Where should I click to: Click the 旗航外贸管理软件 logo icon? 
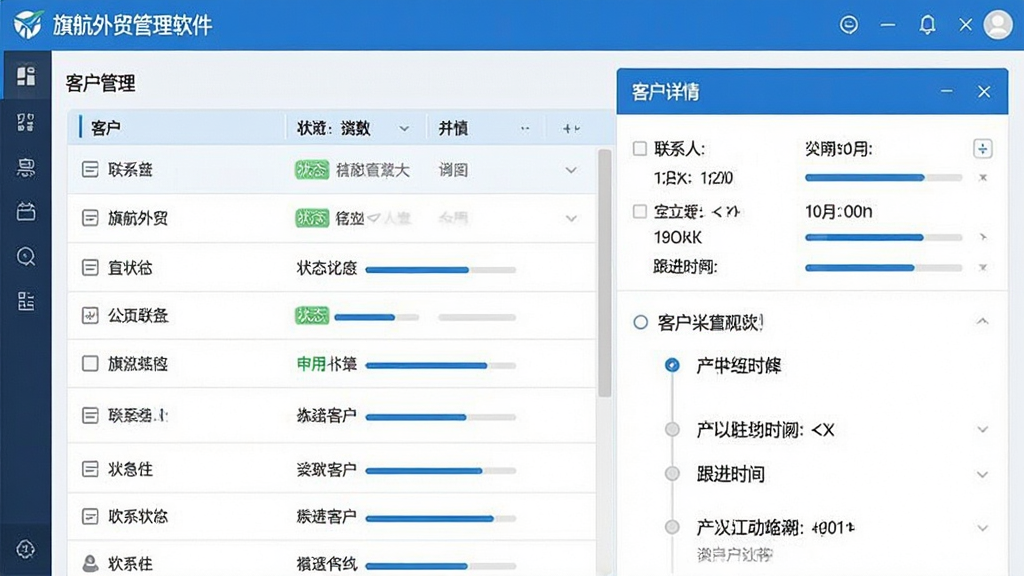[x=28, y=25]
